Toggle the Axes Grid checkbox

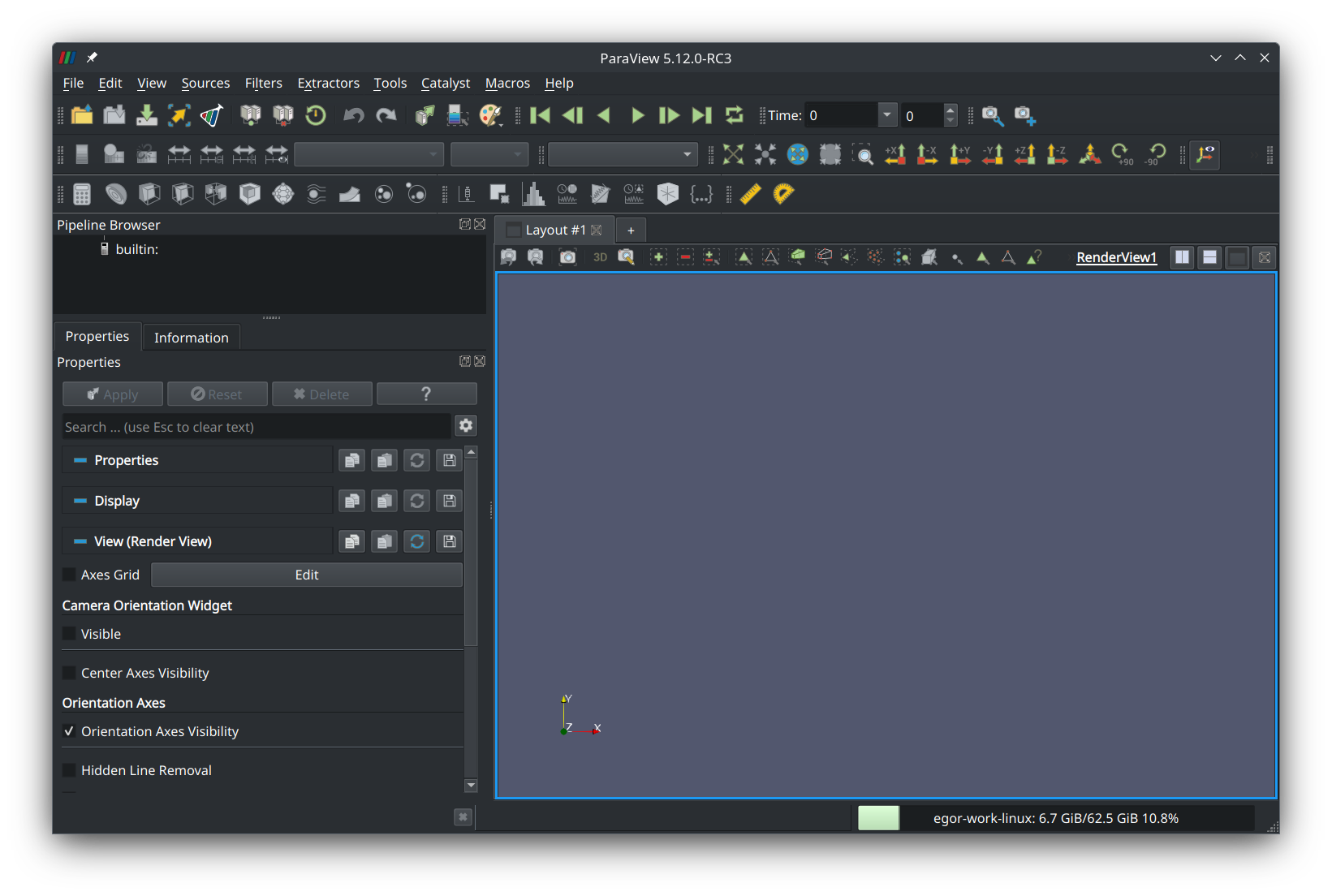click(x=70, y=575)
